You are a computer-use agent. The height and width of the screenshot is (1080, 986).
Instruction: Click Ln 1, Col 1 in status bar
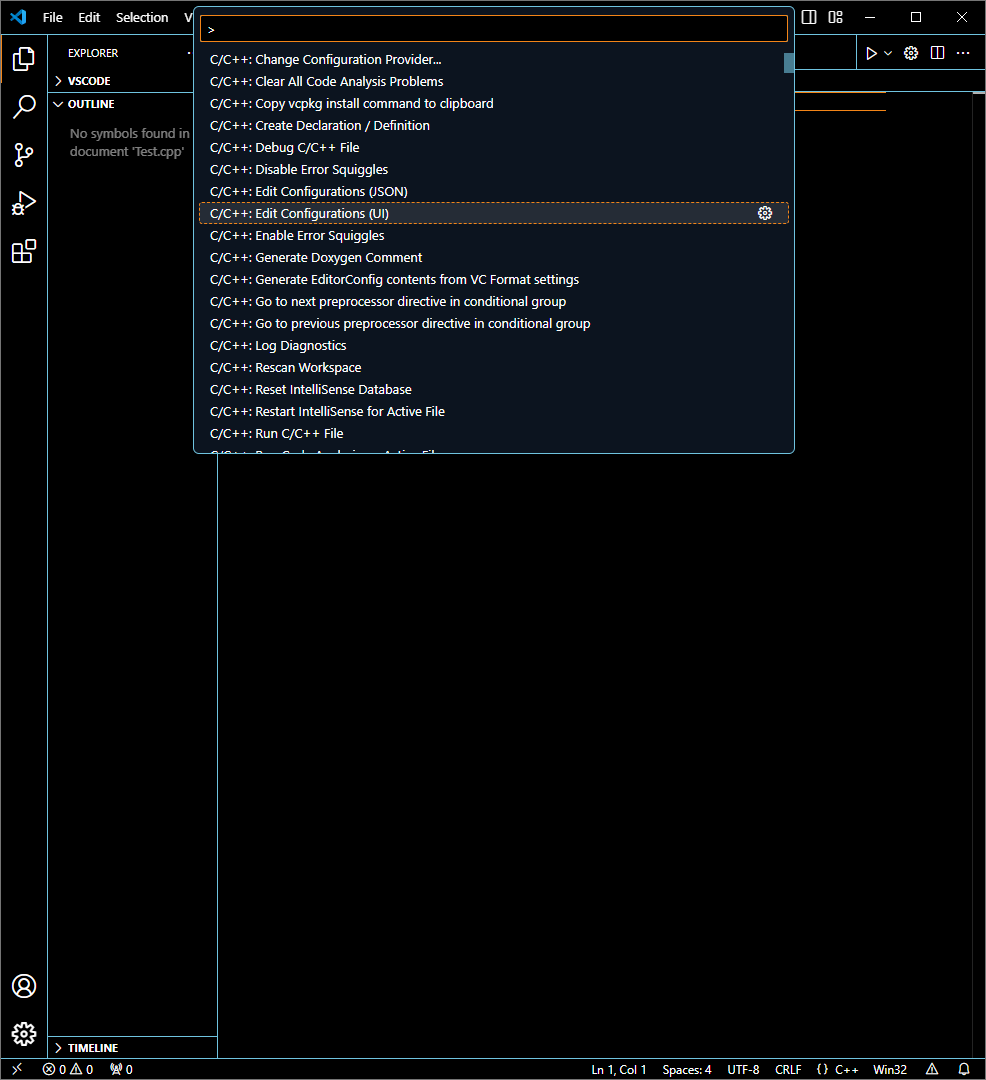point(618,1069)
